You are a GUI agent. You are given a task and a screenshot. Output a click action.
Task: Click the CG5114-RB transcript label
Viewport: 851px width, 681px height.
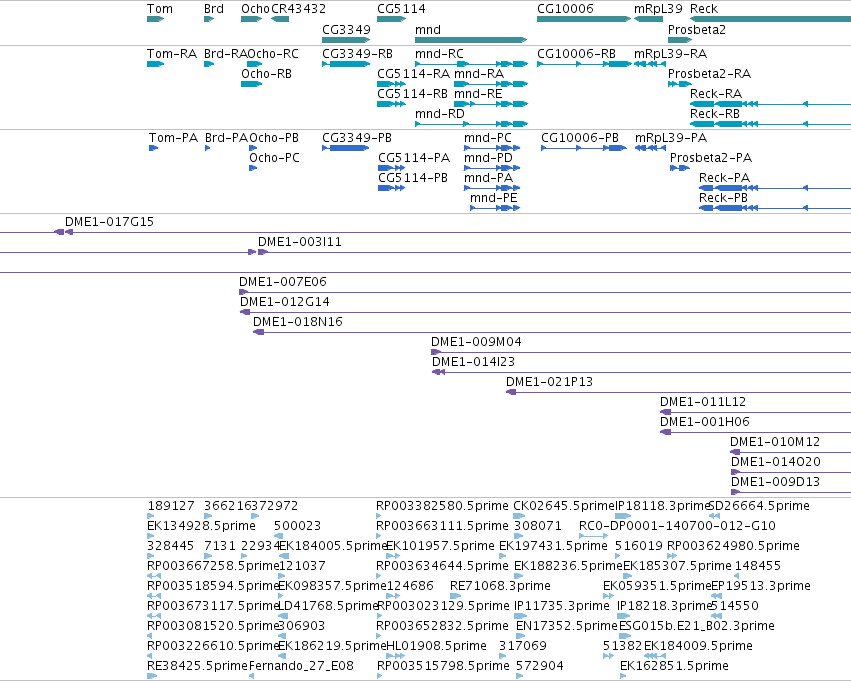click(x=412, y=94)
